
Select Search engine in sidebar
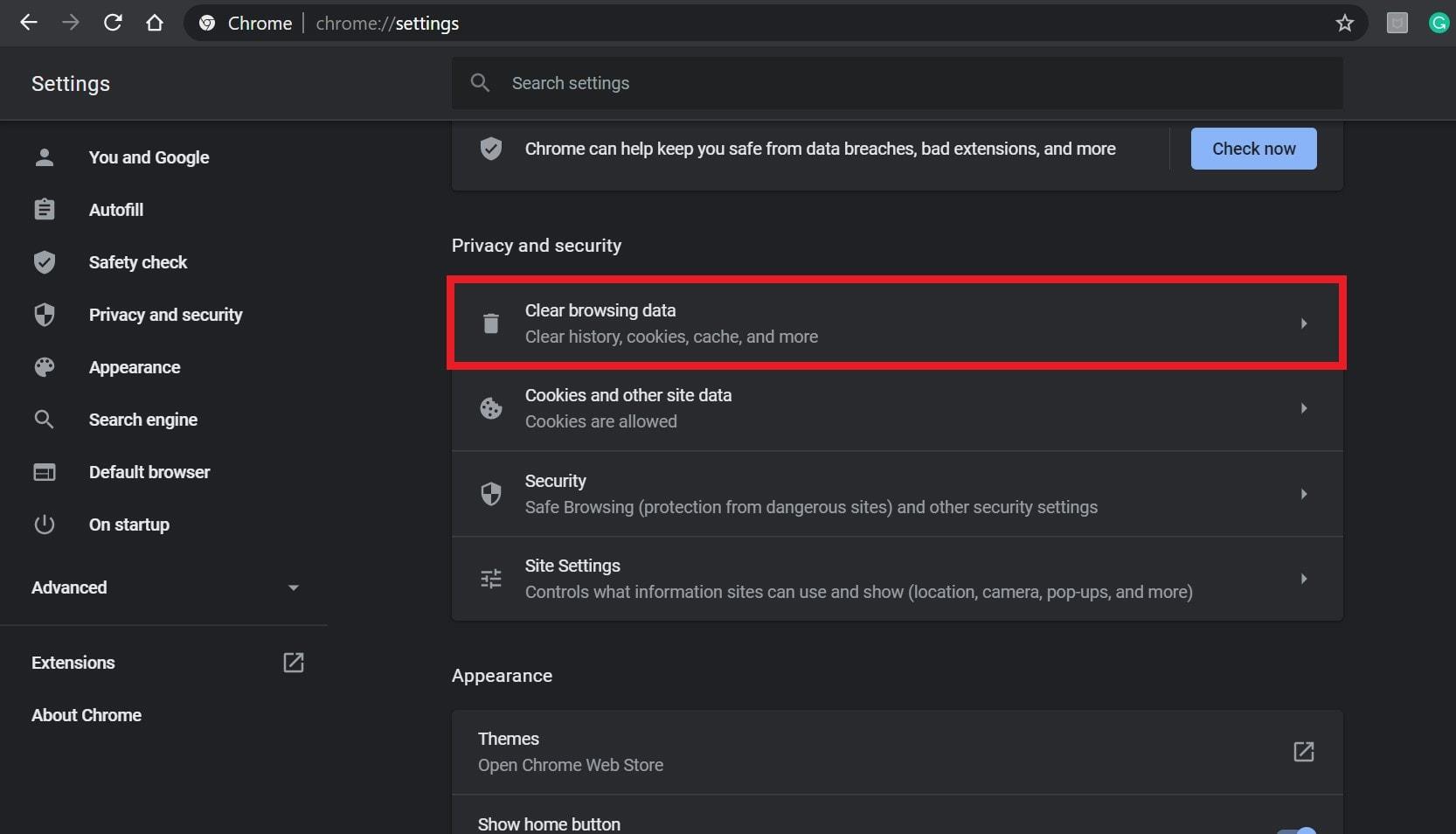(143, 420)
